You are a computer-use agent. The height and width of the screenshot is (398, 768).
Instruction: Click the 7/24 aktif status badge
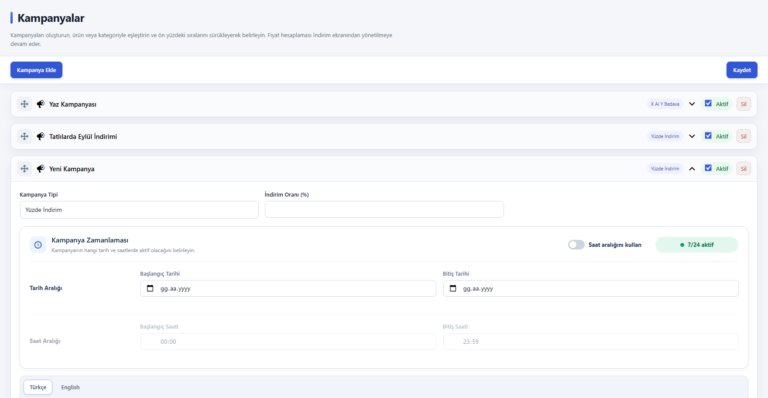[696, 245]
